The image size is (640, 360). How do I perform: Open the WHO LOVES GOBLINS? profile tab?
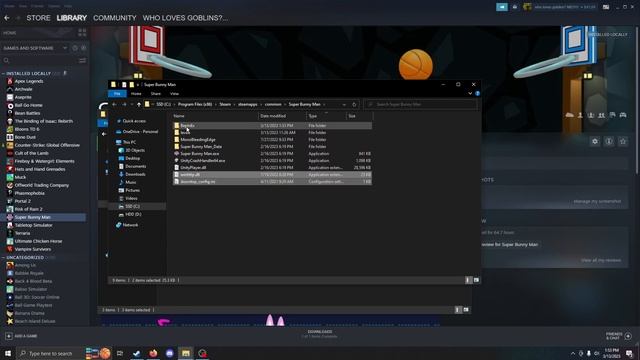click(185, 18)
